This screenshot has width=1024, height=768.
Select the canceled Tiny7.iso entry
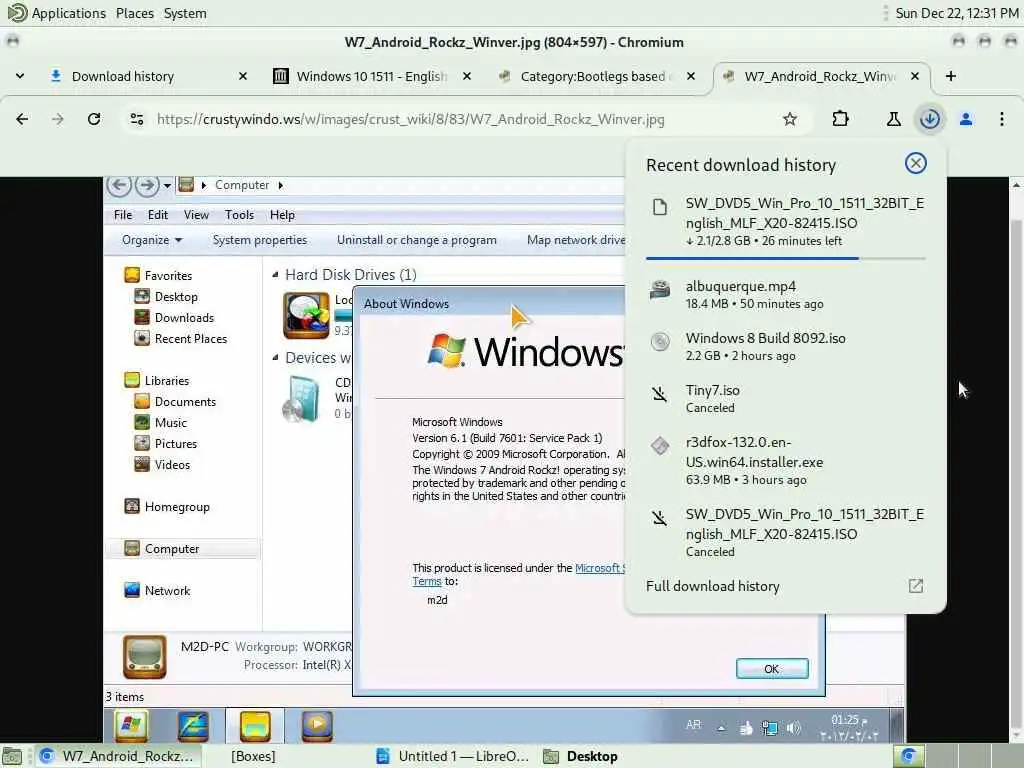coord(786,398)
